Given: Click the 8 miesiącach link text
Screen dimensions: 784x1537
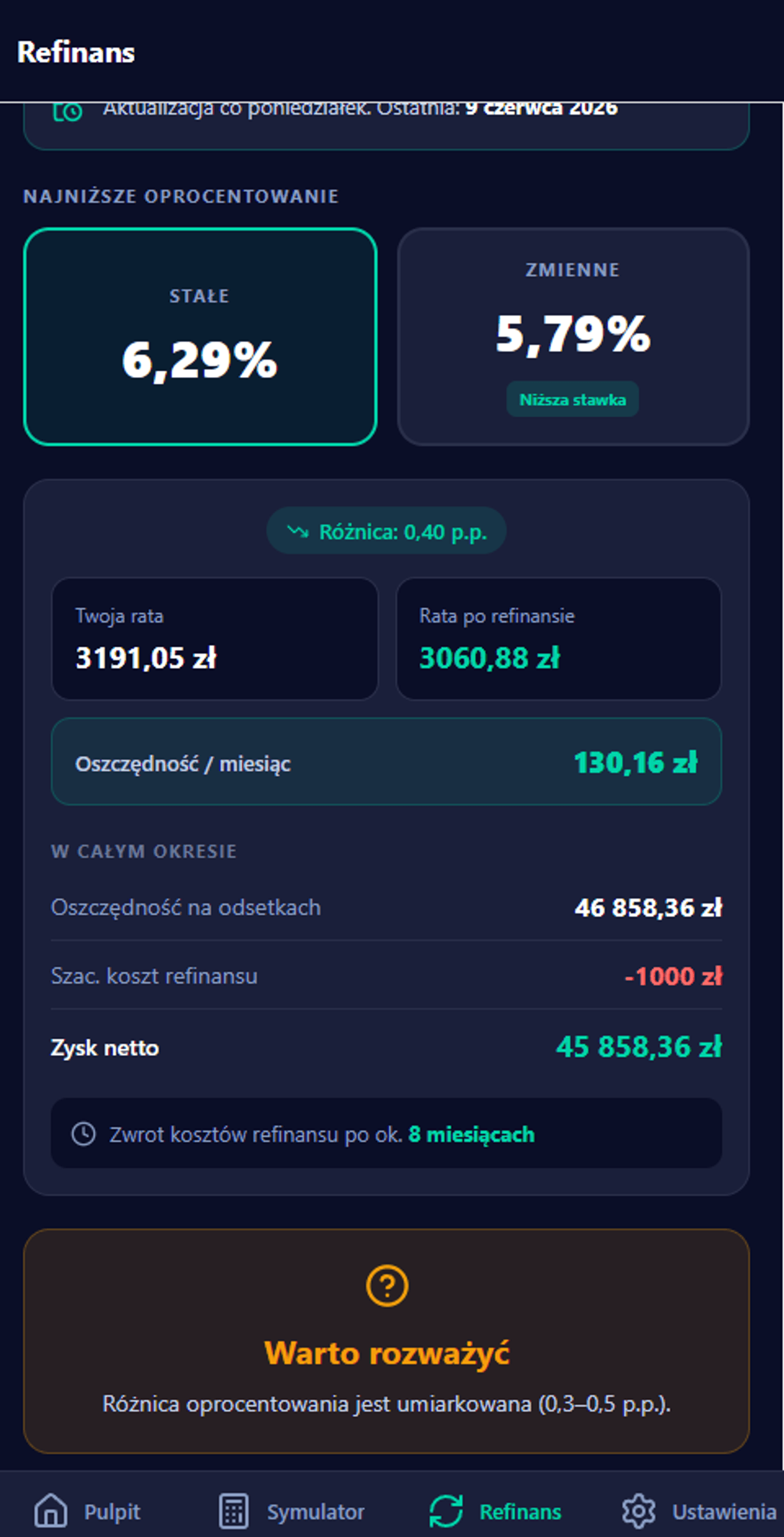Looking at the screenshot, I should pos(471,1134).
